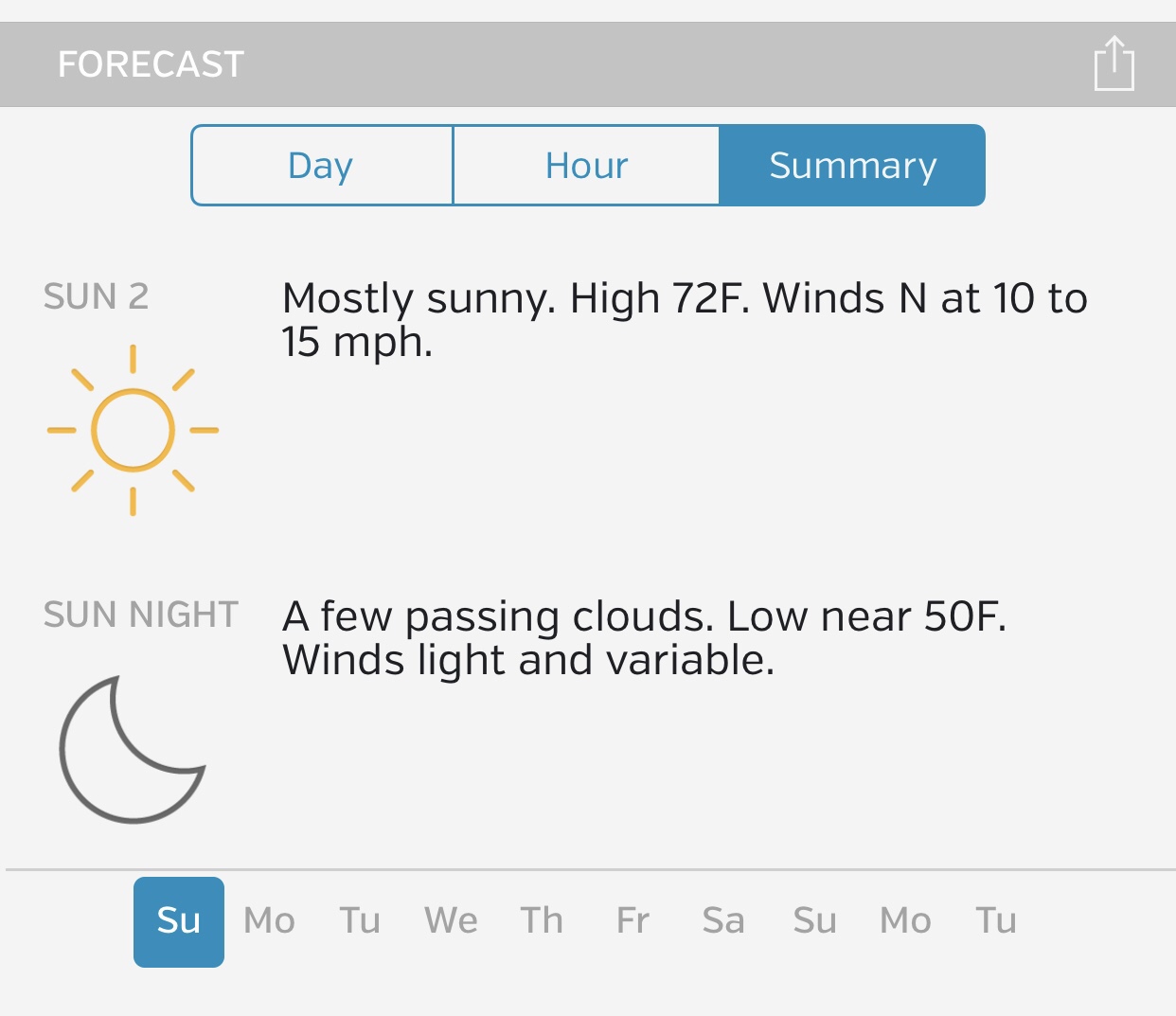Image resolution: width=1176 pixels, height=1016 pixels.
Task: Select the first Mo in the day strip
Action: click(x=270, y=921)
